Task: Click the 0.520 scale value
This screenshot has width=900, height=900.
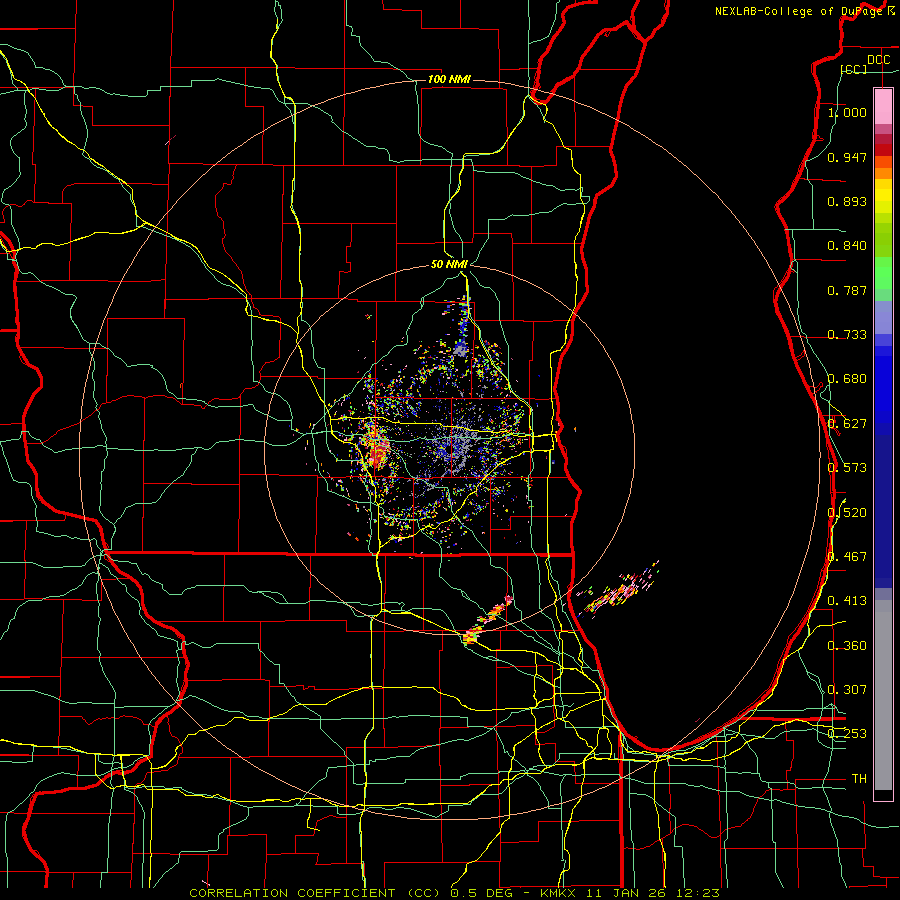Action: click(x=847, y=513)
